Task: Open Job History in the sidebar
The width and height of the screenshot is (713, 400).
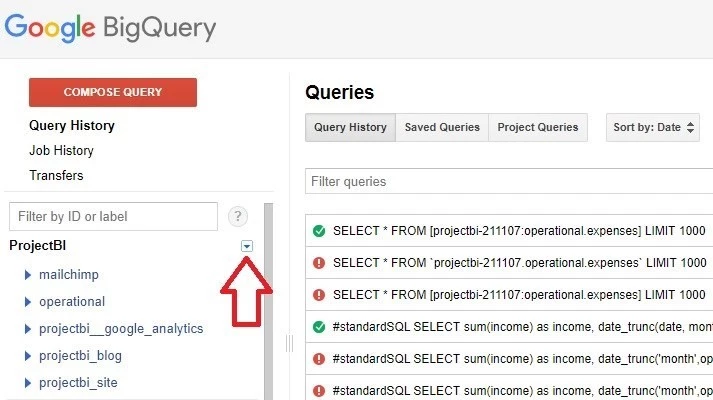Action: [x=61, y=150]
